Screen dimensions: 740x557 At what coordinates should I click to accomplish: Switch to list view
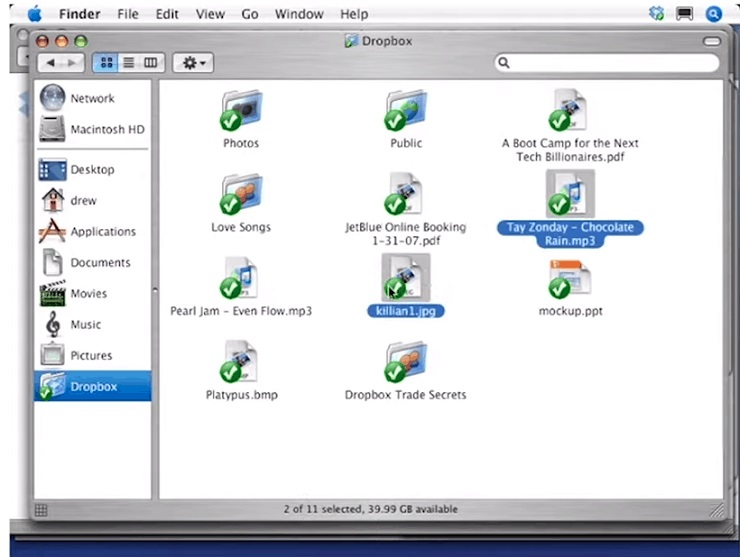129,63
